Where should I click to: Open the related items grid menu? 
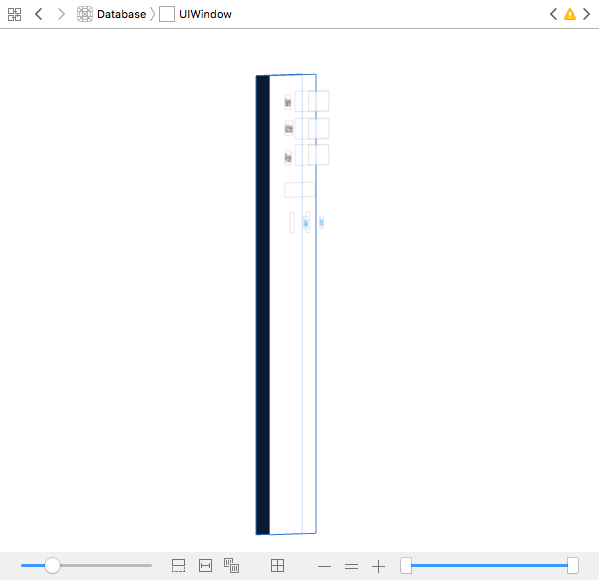coord(15,15)
